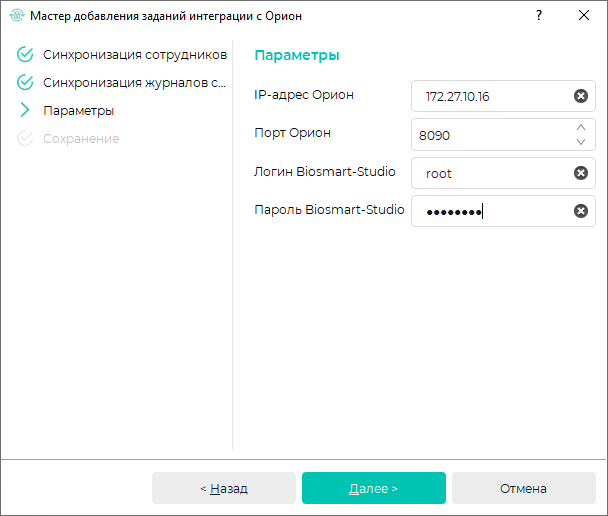Click the Параметры heading text
This screenshot has height=516, width=608.
pyautogui.click(x=297, y=55)
